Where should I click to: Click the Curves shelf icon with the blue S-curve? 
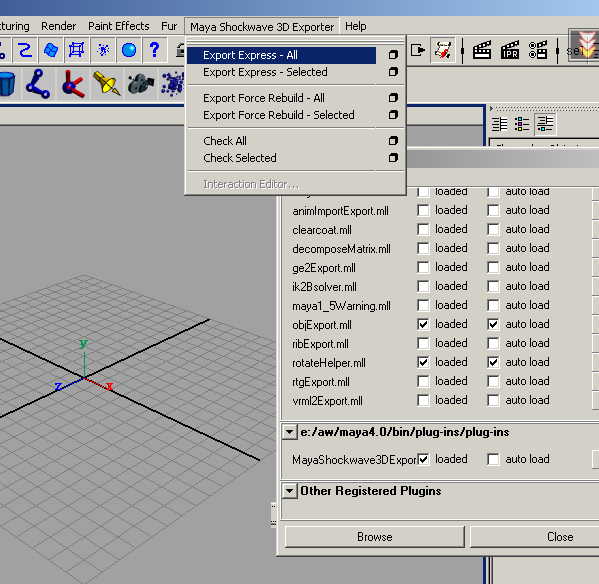(x=25, y=50)
